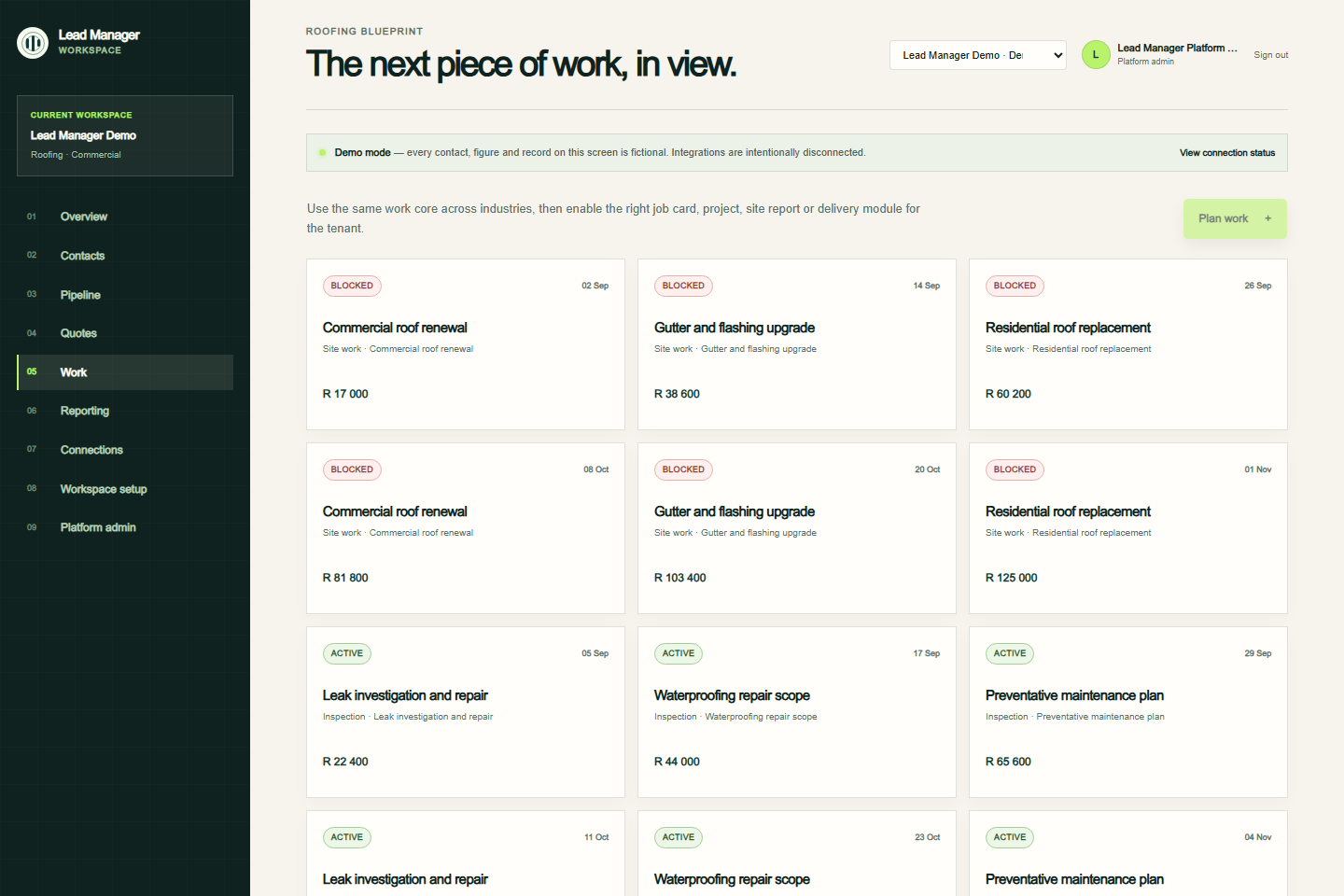Click the BLOCKED badge on the 02 Sep card

[352, 287]
